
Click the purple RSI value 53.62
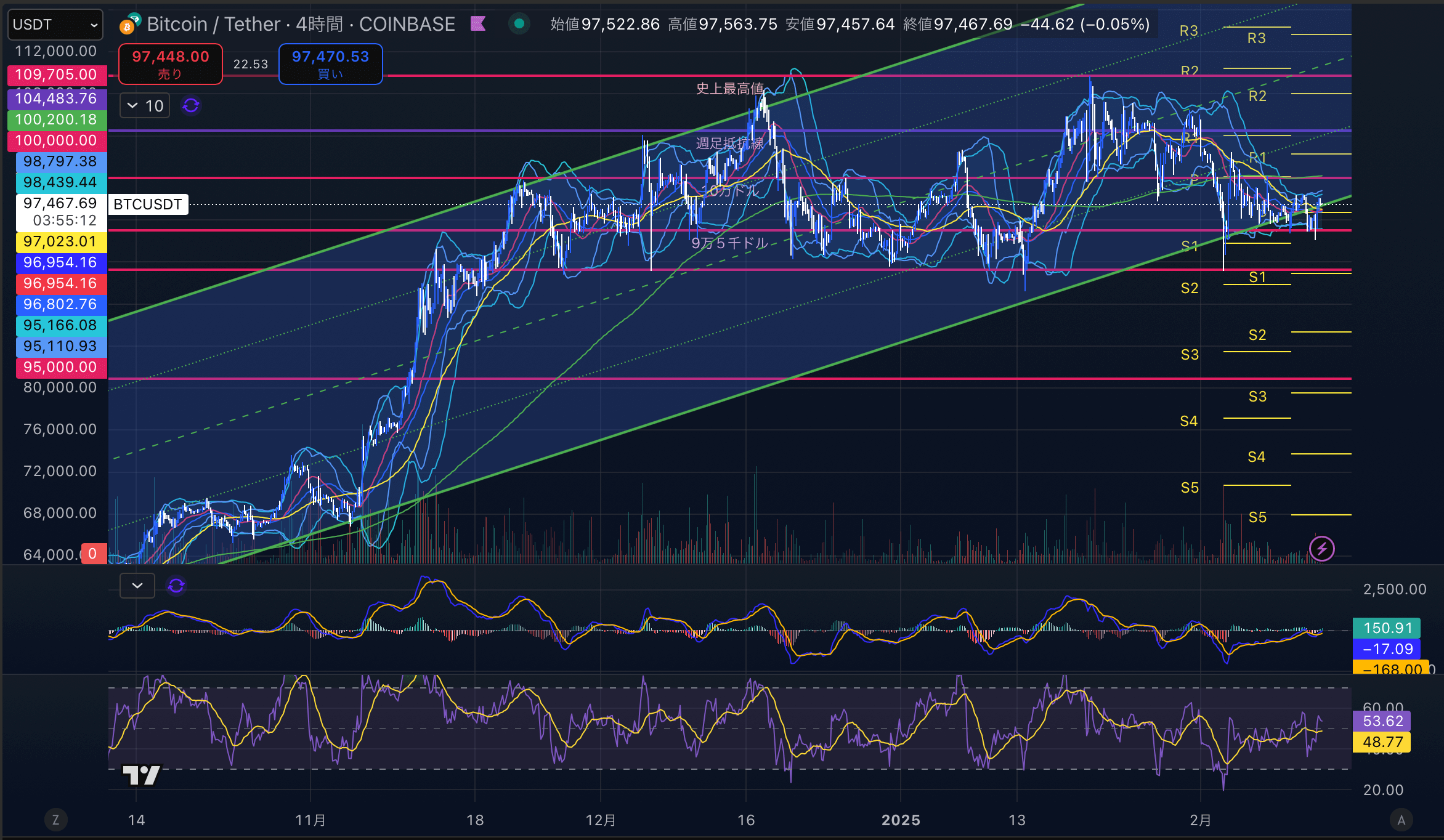pyautogui.click(x=1382, y=721)
